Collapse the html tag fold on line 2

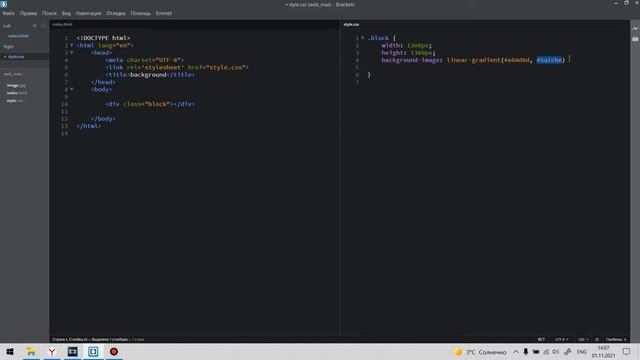[72, 45]
